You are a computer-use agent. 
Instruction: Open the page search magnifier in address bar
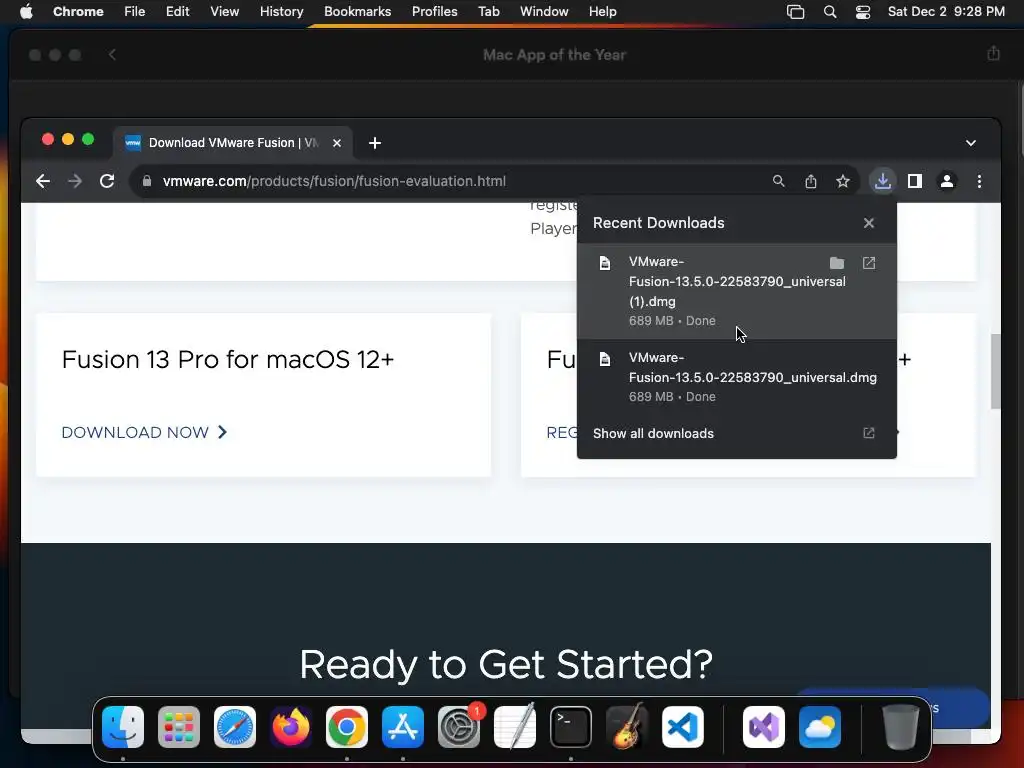coord(778,181)
